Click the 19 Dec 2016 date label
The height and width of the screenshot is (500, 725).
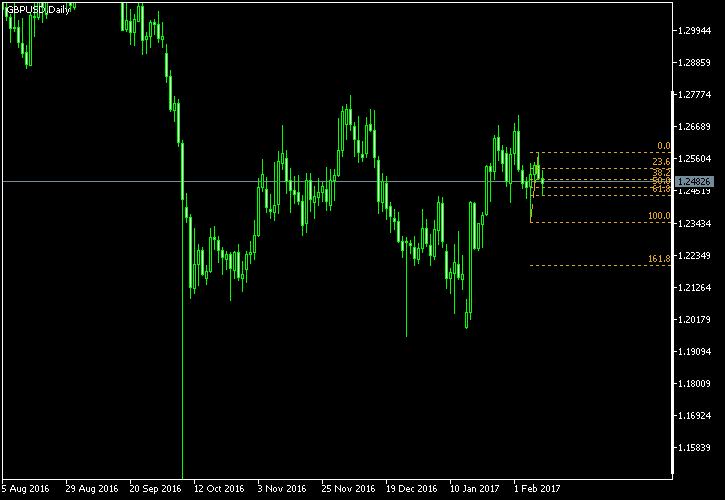click(411, 488)
